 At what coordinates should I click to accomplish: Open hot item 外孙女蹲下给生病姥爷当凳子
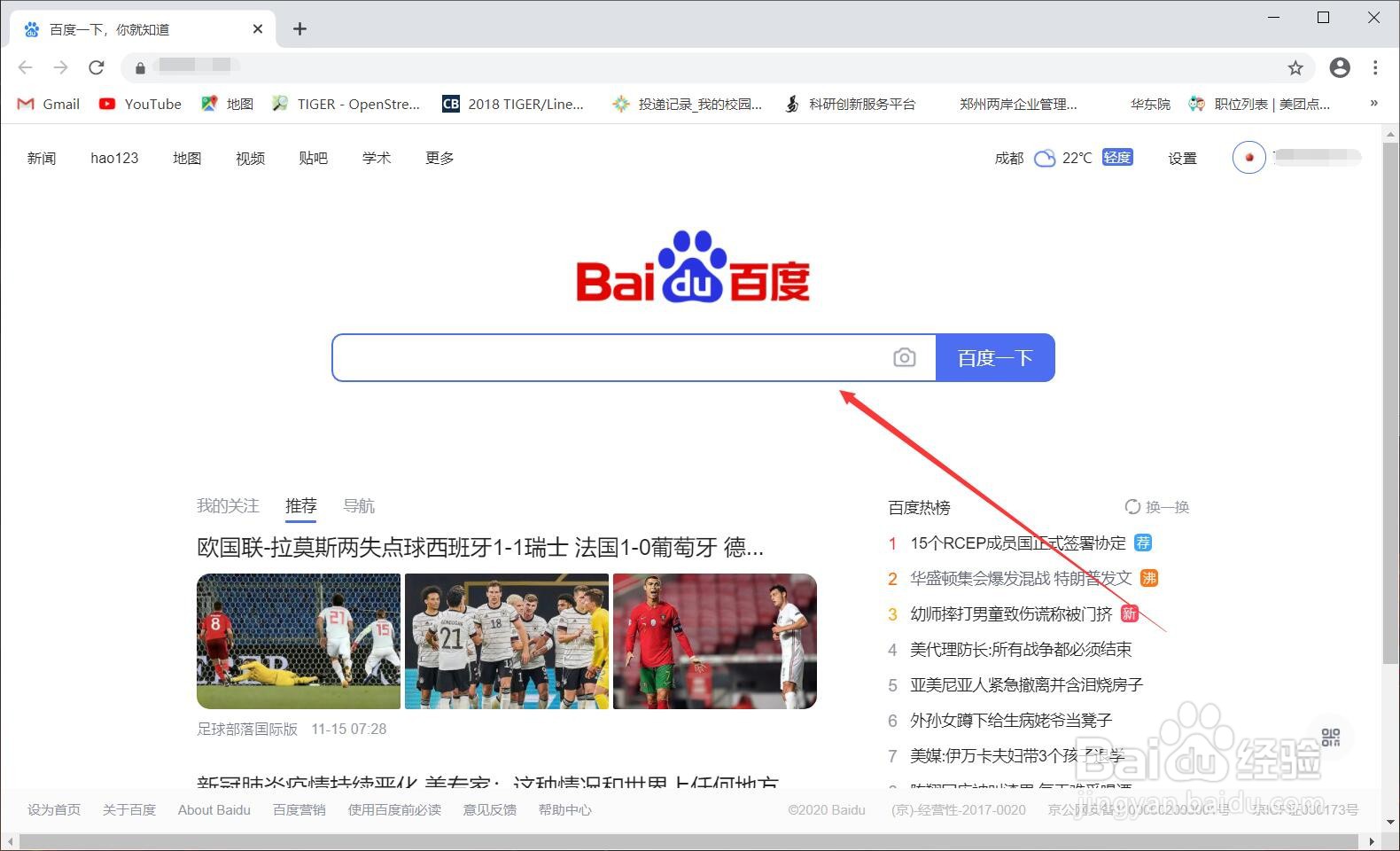tap(1011, 720)
